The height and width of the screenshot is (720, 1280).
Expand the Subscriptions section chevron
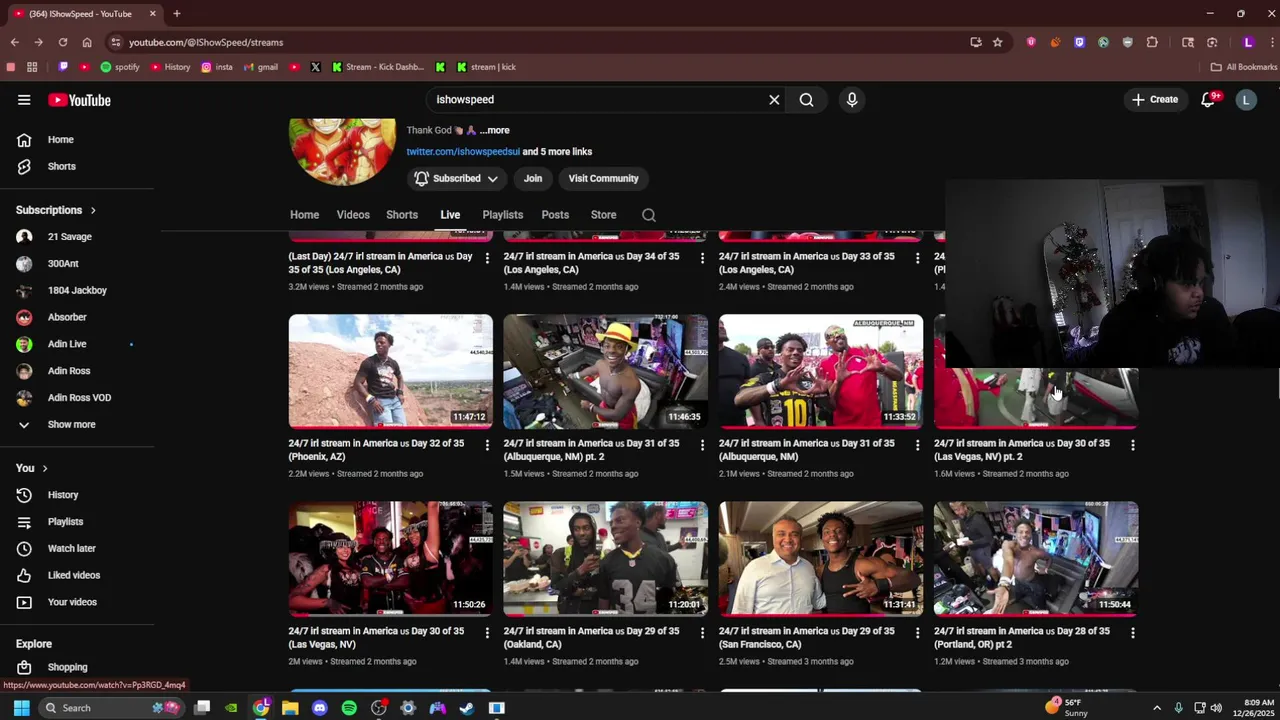click(x=93, y=211)
